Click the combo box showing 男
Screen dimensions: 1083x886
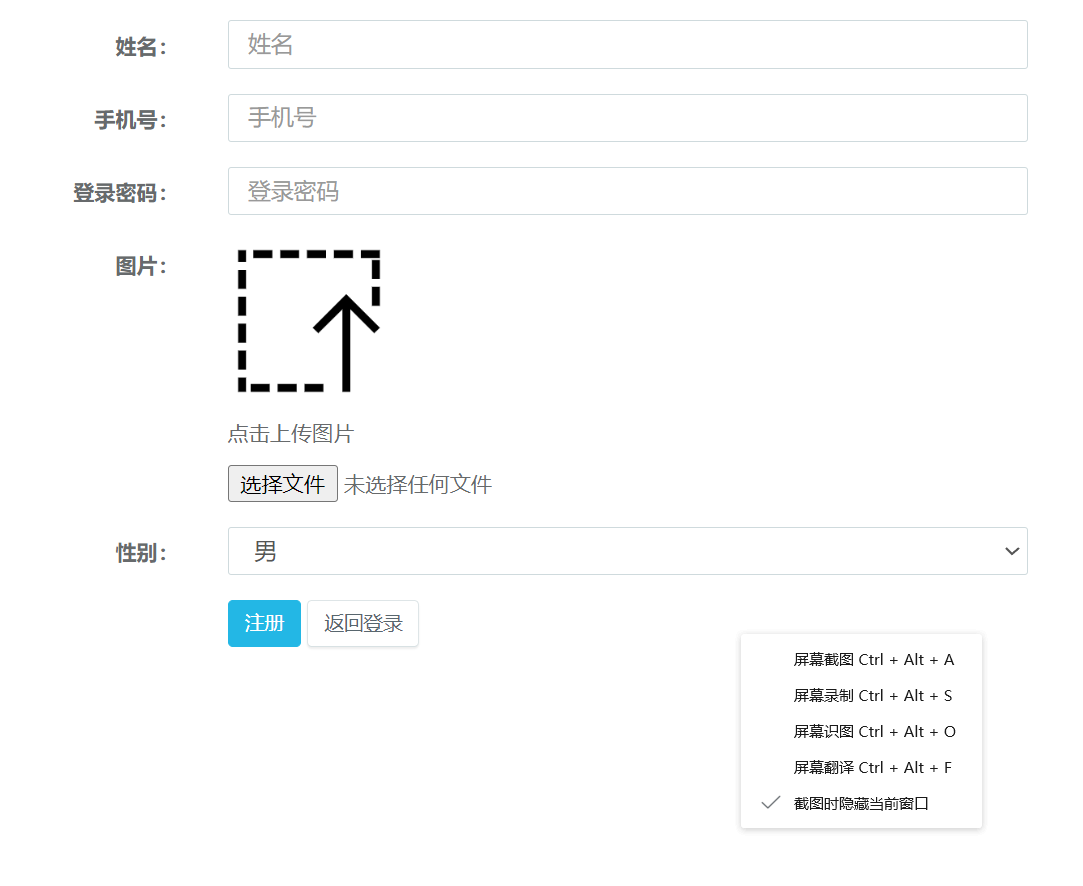click(627, 550)
